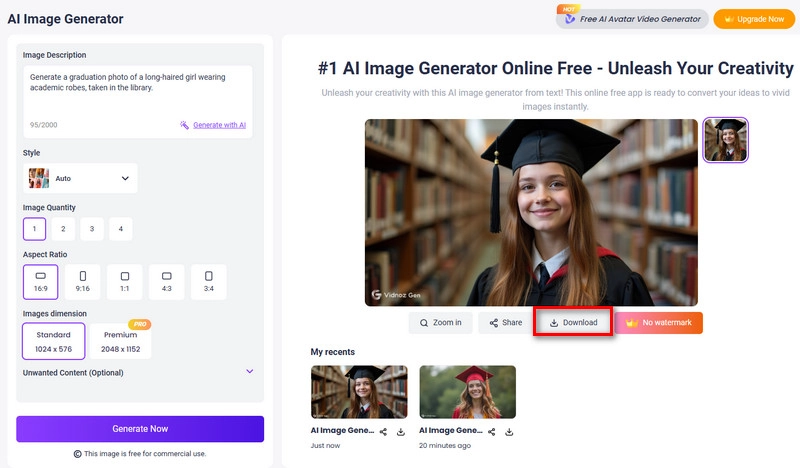Select image quantity 1

34,229
